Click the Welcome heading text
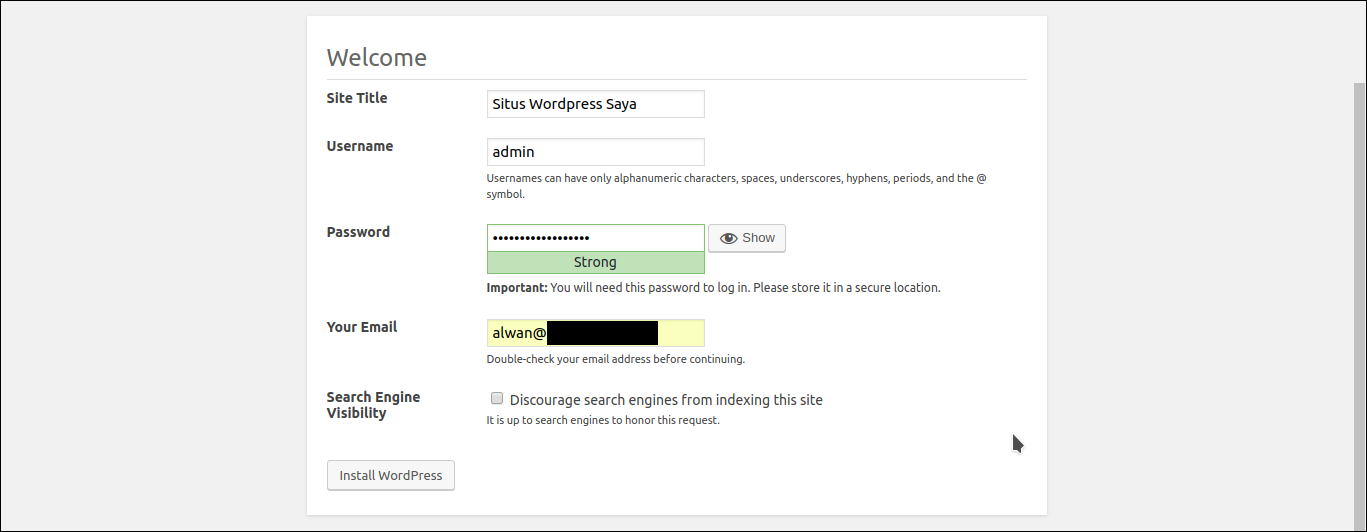 coord(377,57)
